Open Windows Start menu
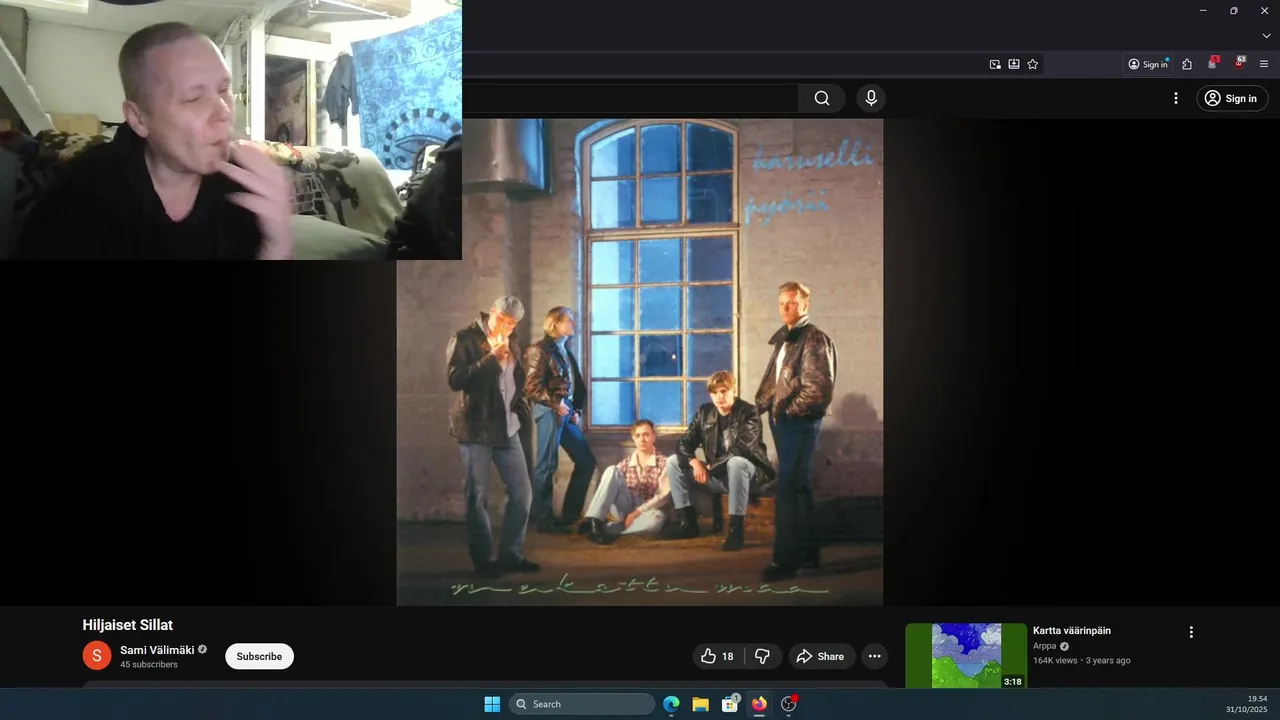1280x720 pixels. tap(492, 704)
